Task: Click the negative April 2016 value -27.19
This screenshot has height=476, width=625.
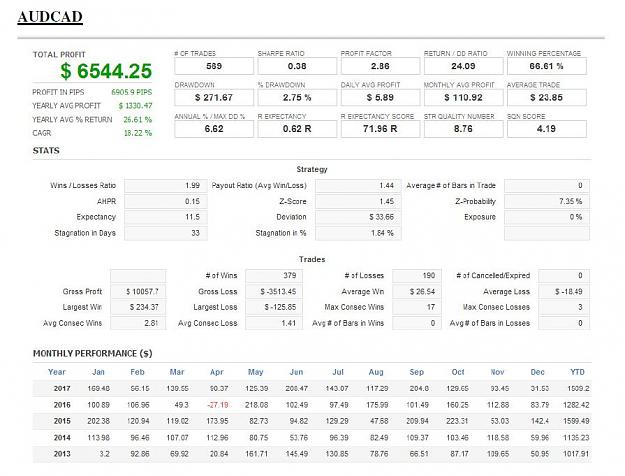Action: pyautogui.click(x=218, y=405)
